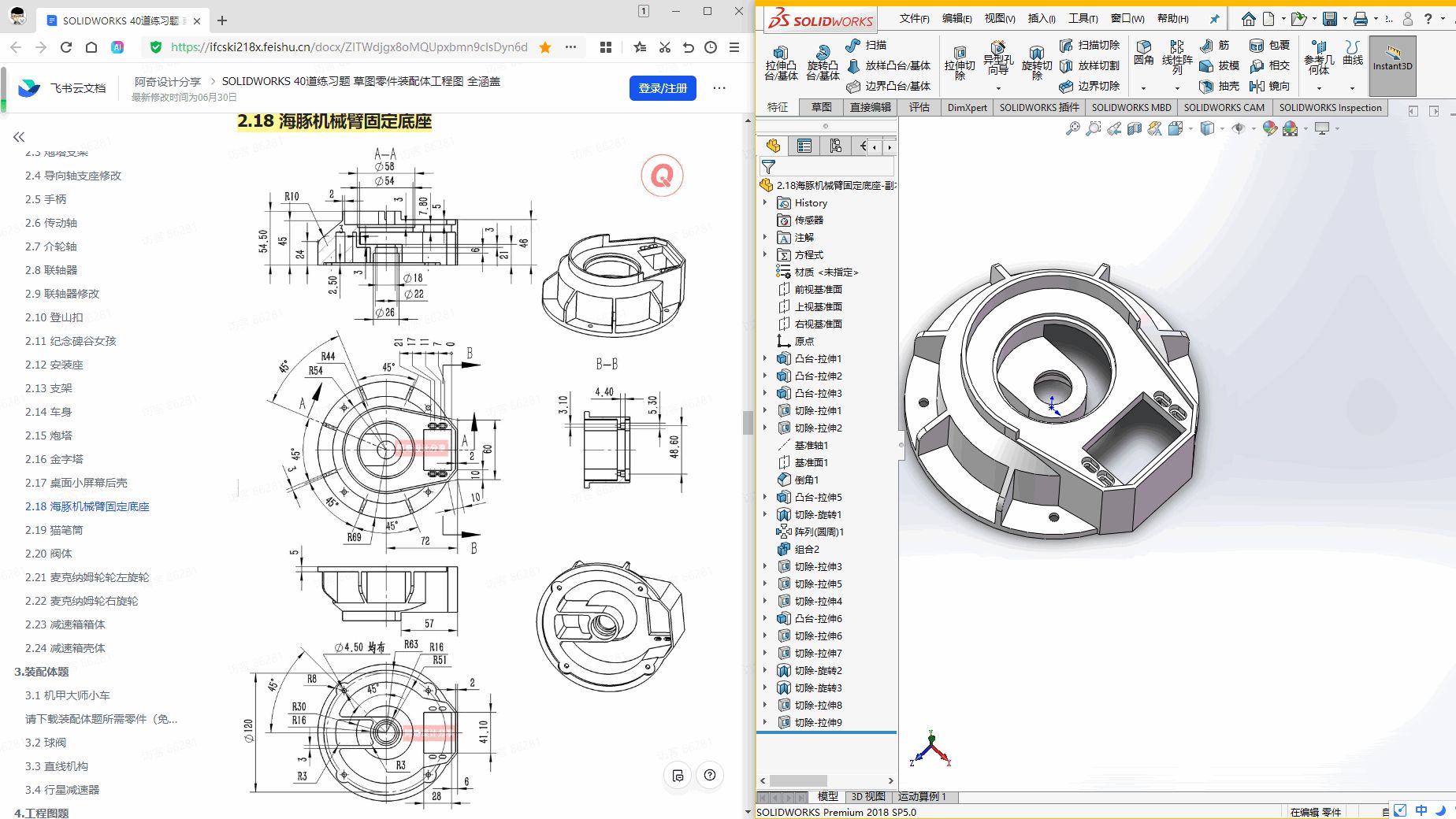The image size is (1456, 819).
Task: Choose the 扫描切除 swept cut tool
Action: click(x=1090, y=46)
